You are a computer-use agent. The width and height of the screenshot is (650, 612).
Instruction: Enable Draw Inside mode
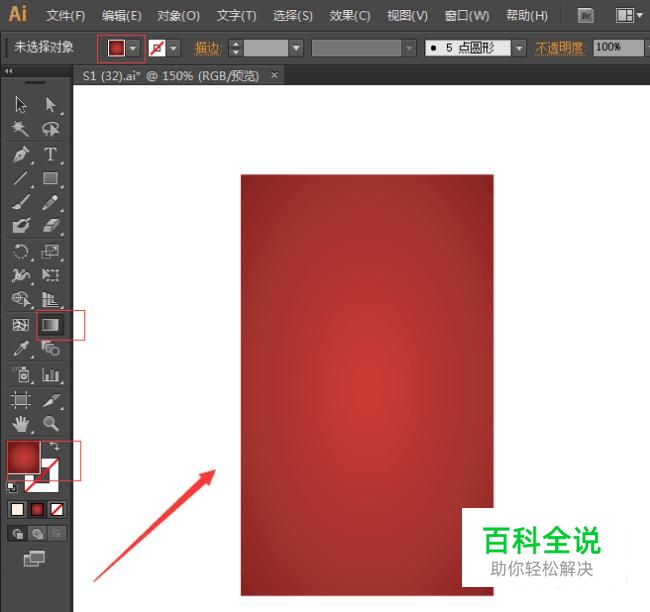coord(57,534)
